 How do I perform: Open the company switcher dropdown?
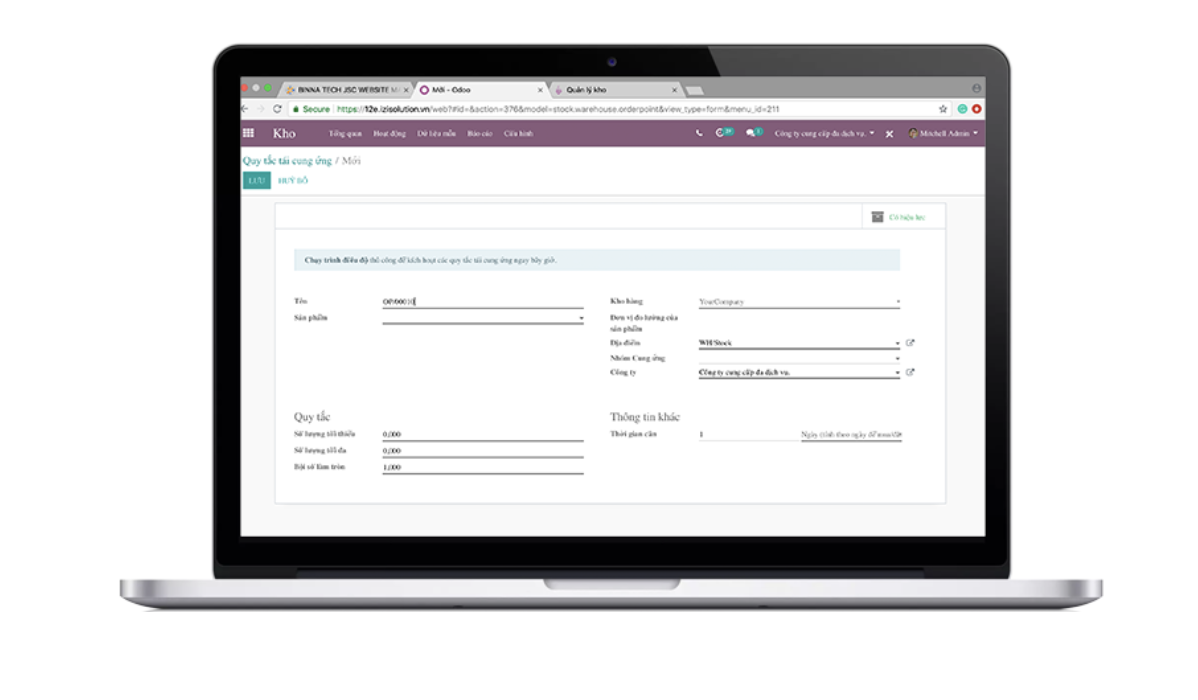(x=824, y=133)
